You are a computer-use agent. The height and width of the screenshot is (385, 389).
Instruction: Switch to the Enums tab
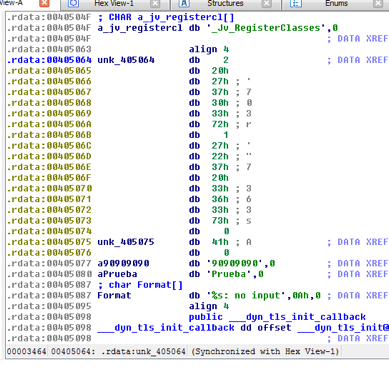(336, 3)
